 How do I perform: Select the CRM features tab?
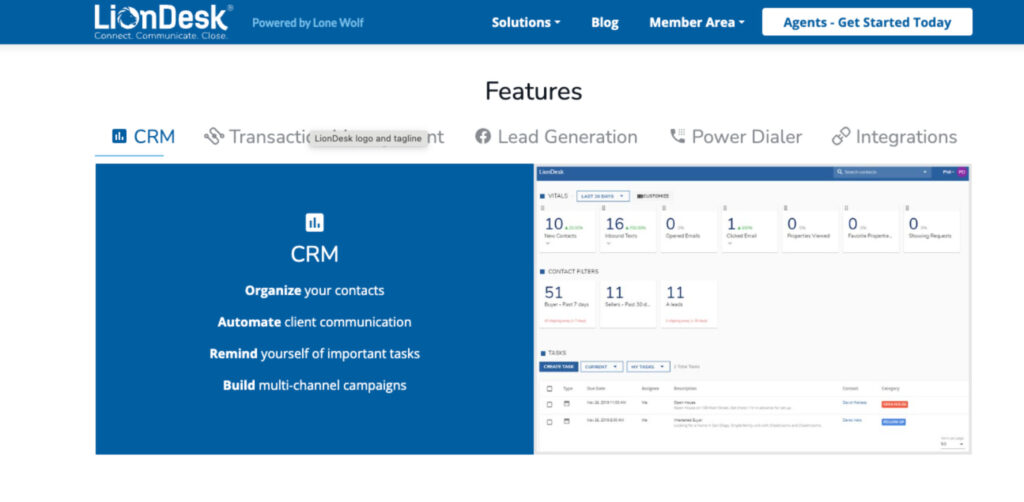pyautogui.click(x=143, y=136)
